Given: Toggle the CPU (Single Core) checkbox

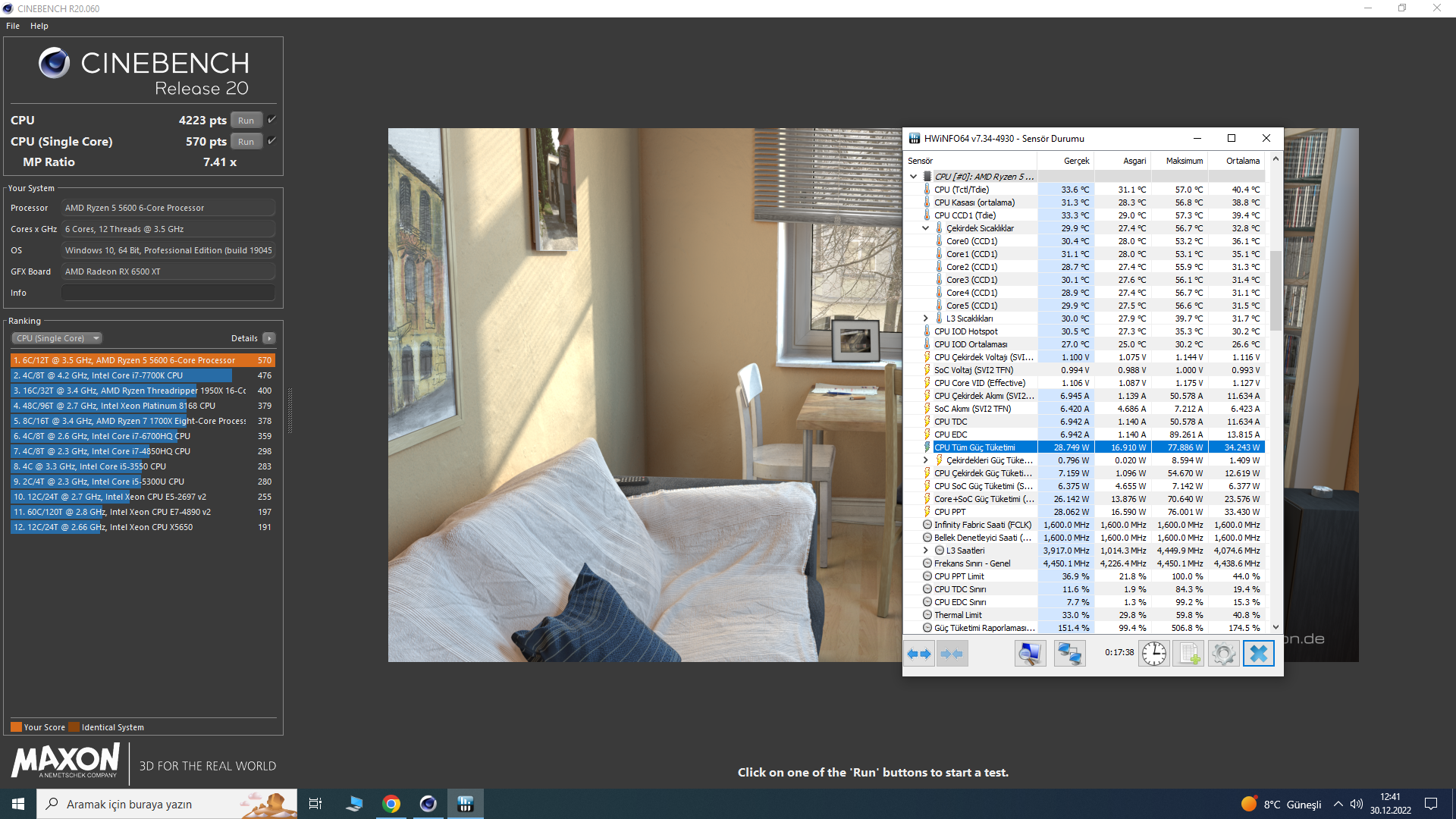Looking at the screenshot, I should (x=271, y=141).
